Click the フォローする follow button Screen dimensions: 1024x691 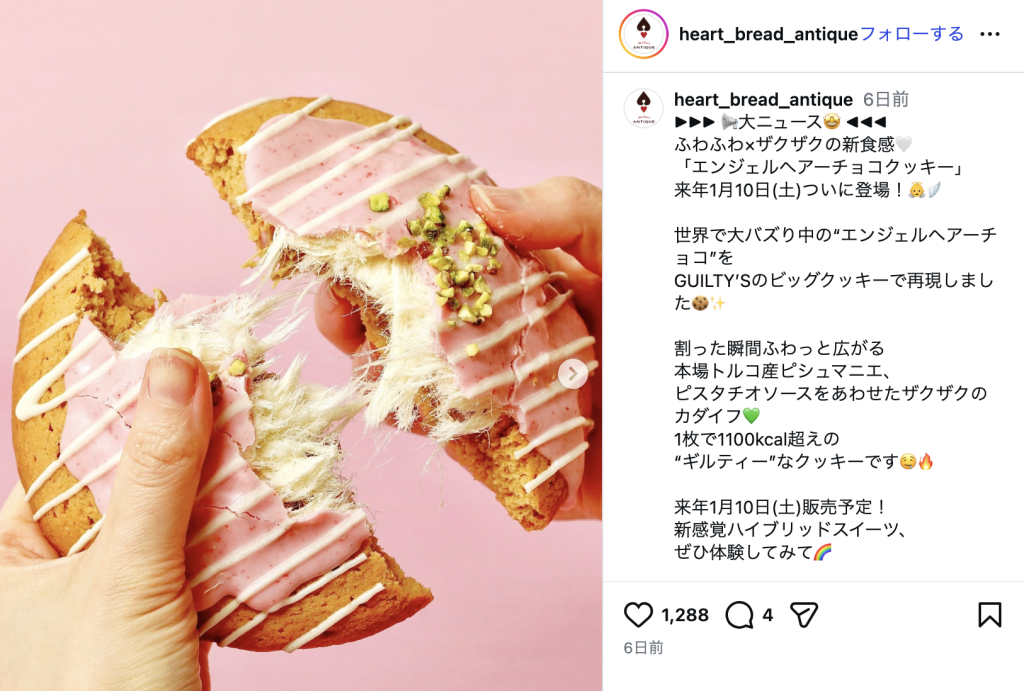tap(912, 34)
